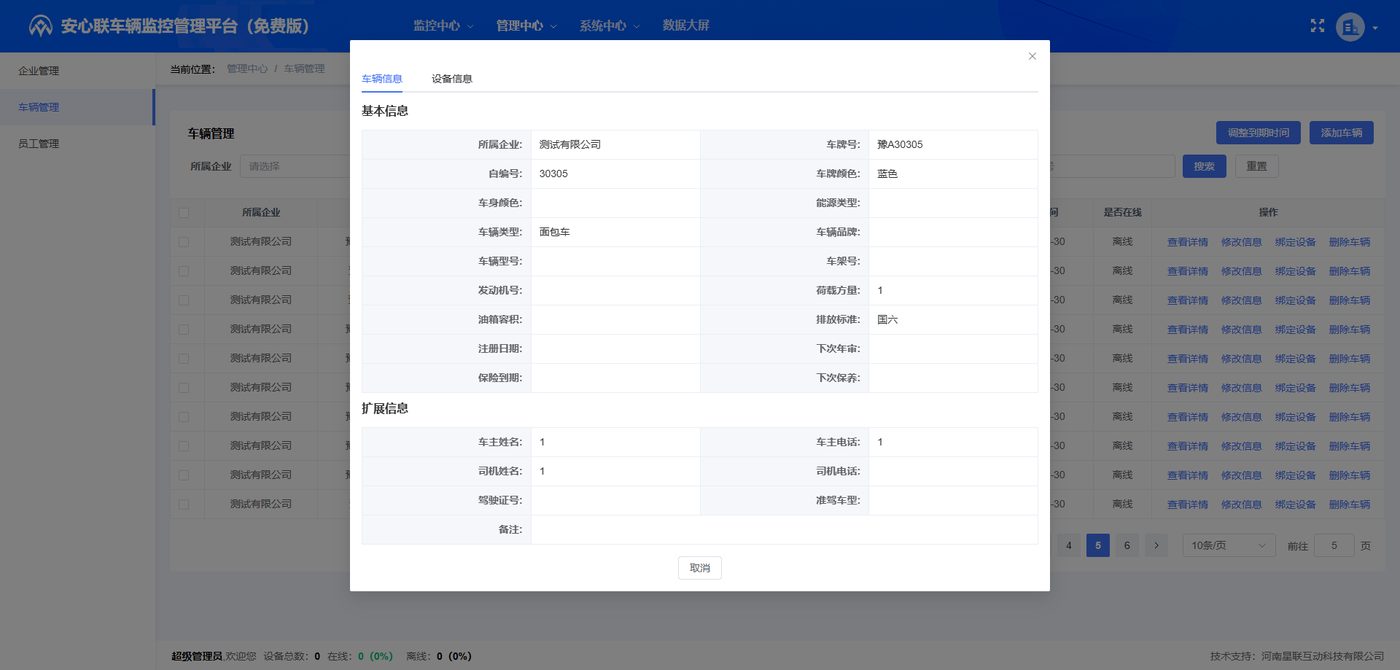Click the 备注 label

(x=510, y=530)
